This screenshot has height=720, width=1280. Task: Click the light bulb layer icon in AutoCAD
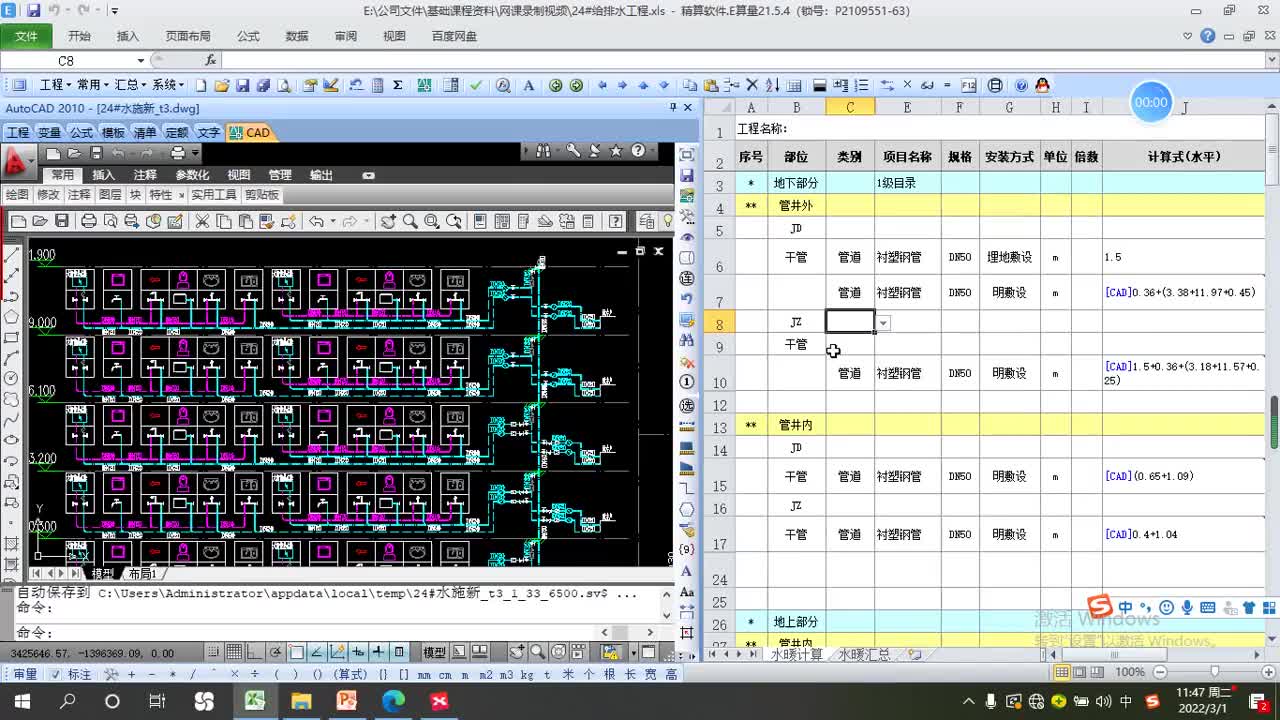pos(668,221)
